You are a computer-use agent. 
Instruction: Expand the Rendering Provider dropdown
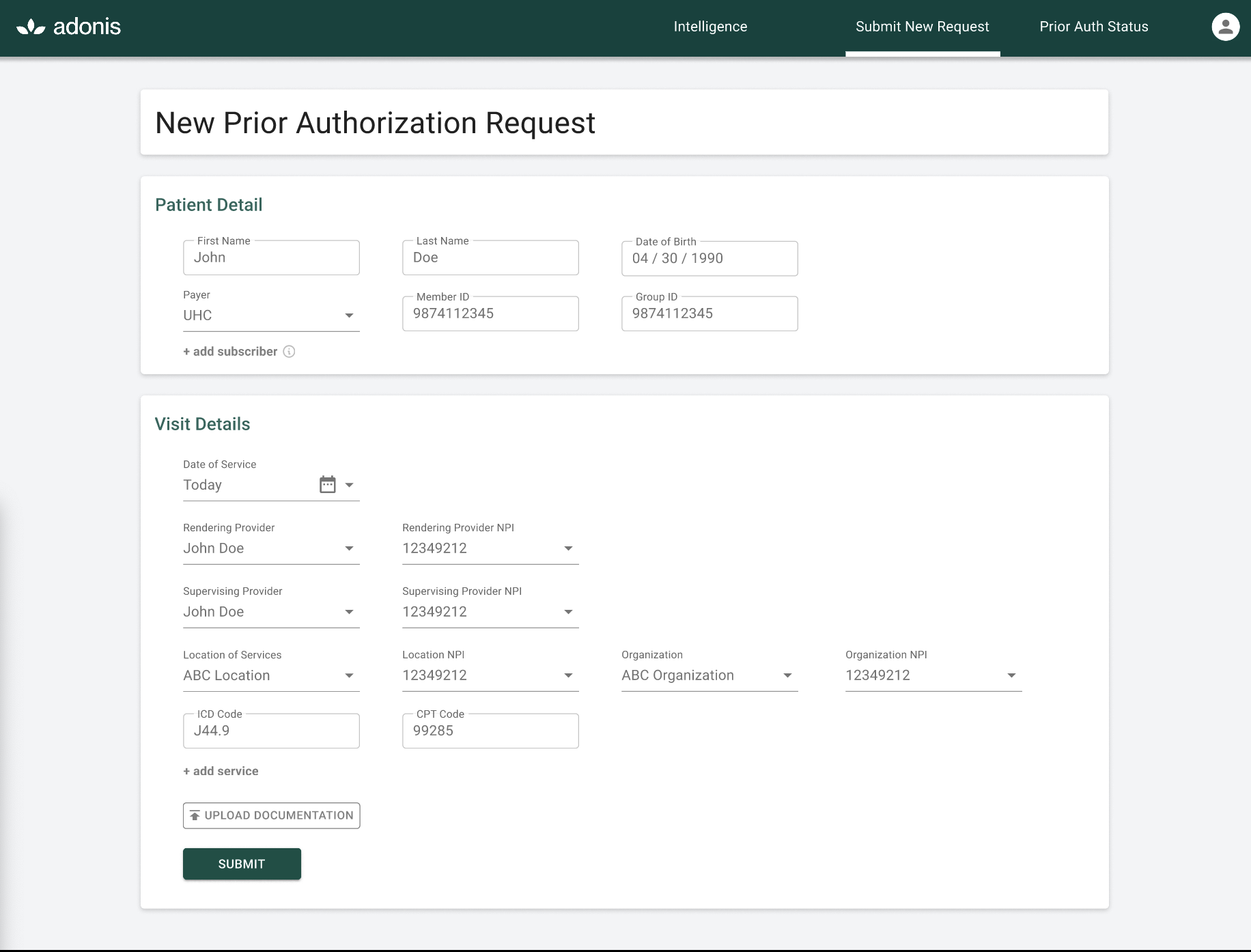click(350, 548)
